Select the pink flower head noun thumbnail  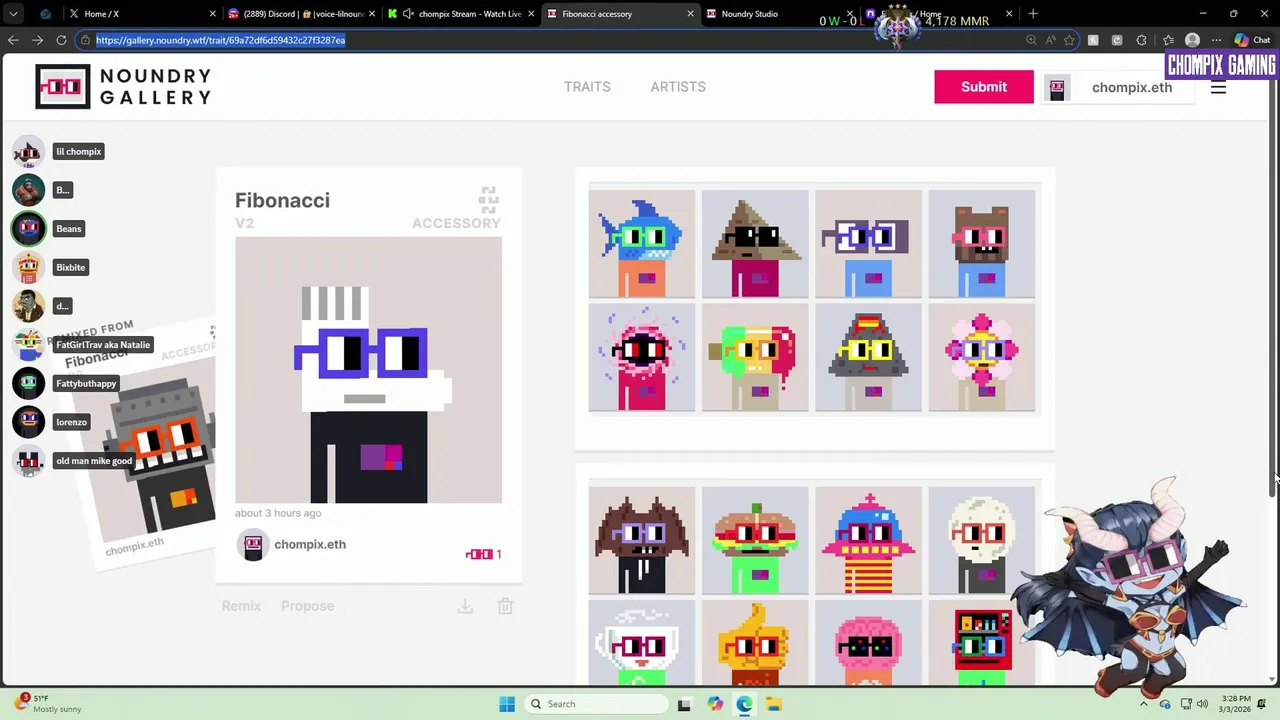(x=982, y=358)
